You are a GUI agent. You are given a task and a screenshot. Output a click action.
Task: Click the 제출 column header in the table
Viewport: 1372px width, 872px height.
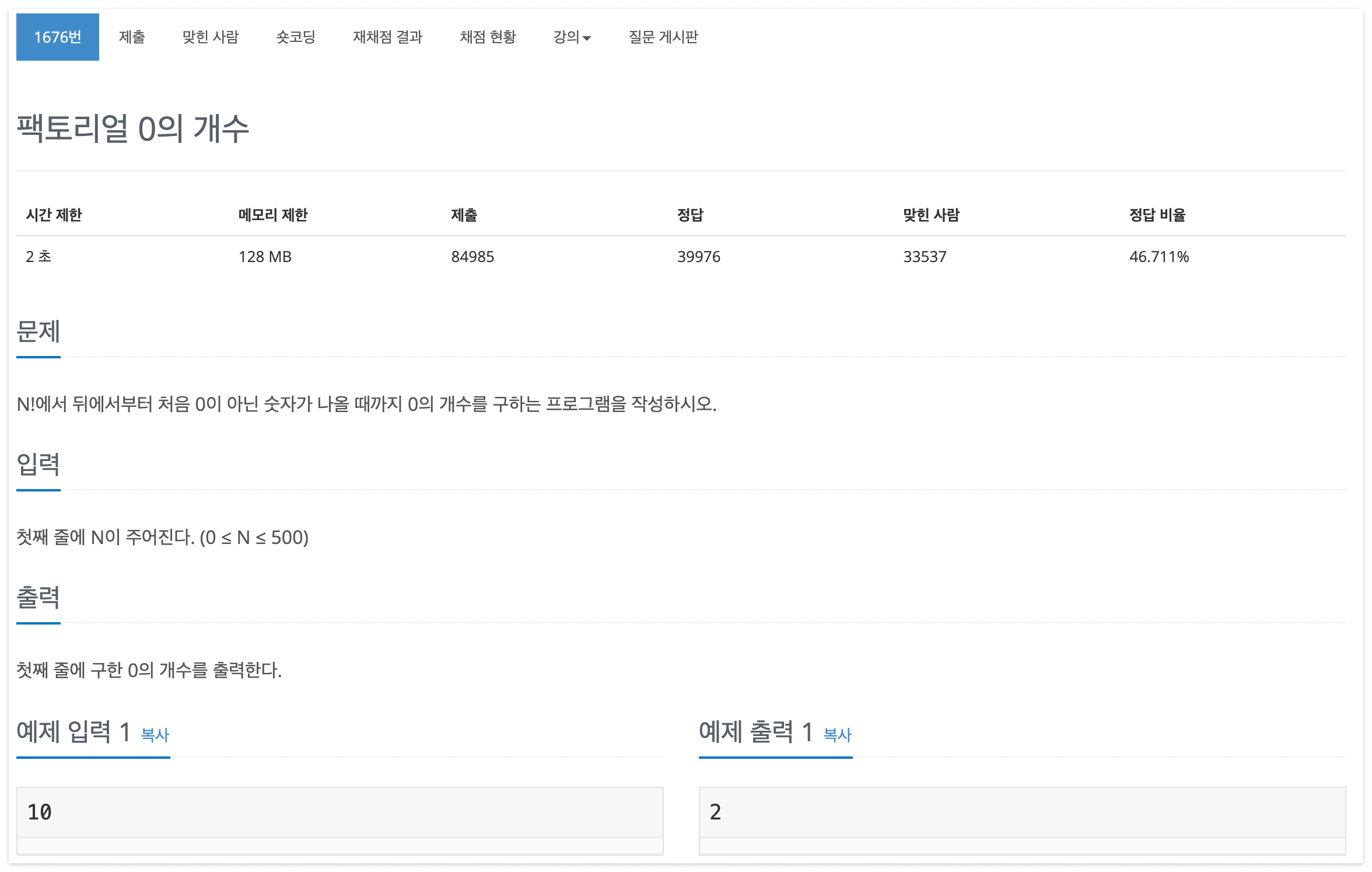[464, 215]
